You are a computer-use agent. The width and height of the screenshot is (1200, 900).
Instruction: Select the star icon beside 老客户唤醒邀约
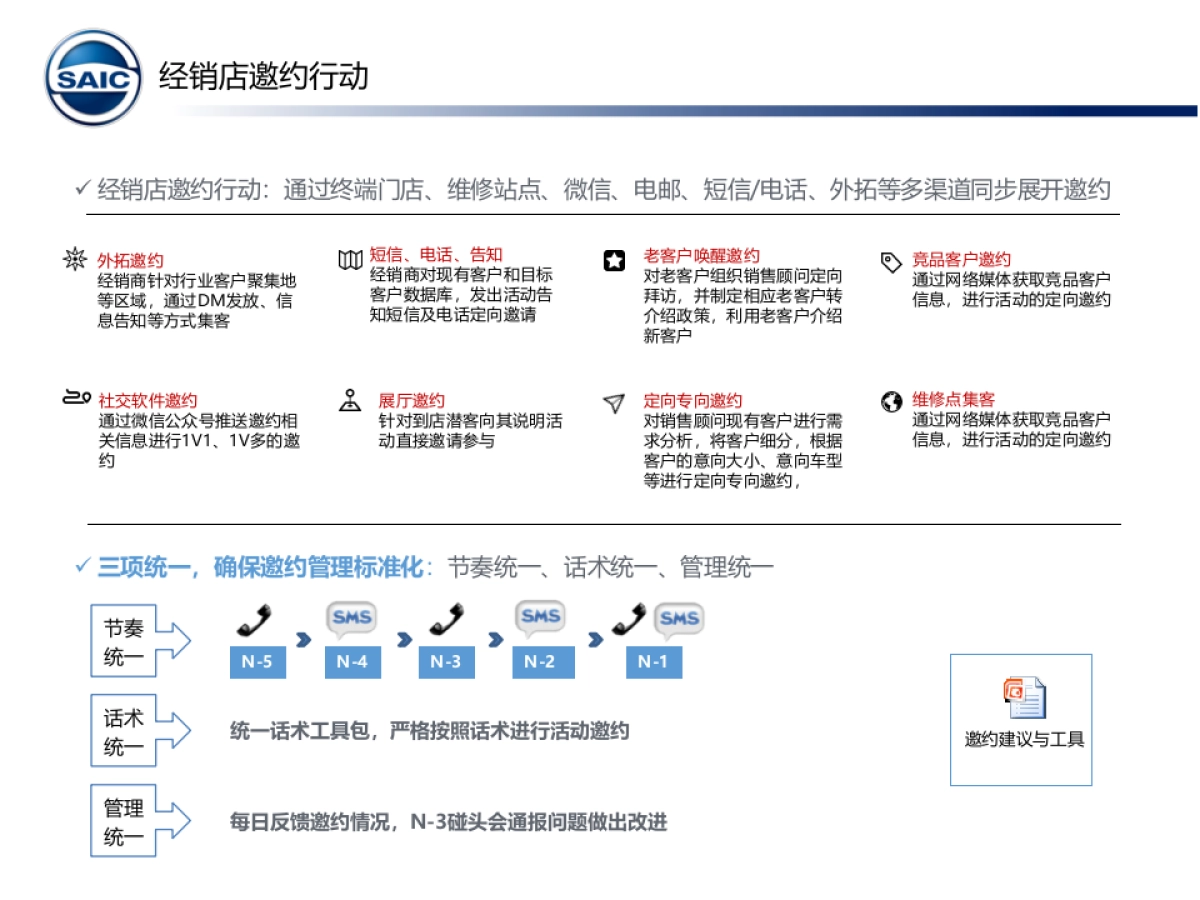point(613,260)
